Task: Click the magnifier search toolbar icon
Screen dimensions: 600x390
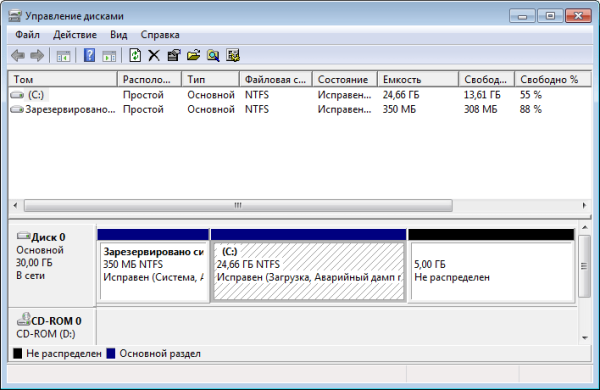Action: (x=213, y=55)
